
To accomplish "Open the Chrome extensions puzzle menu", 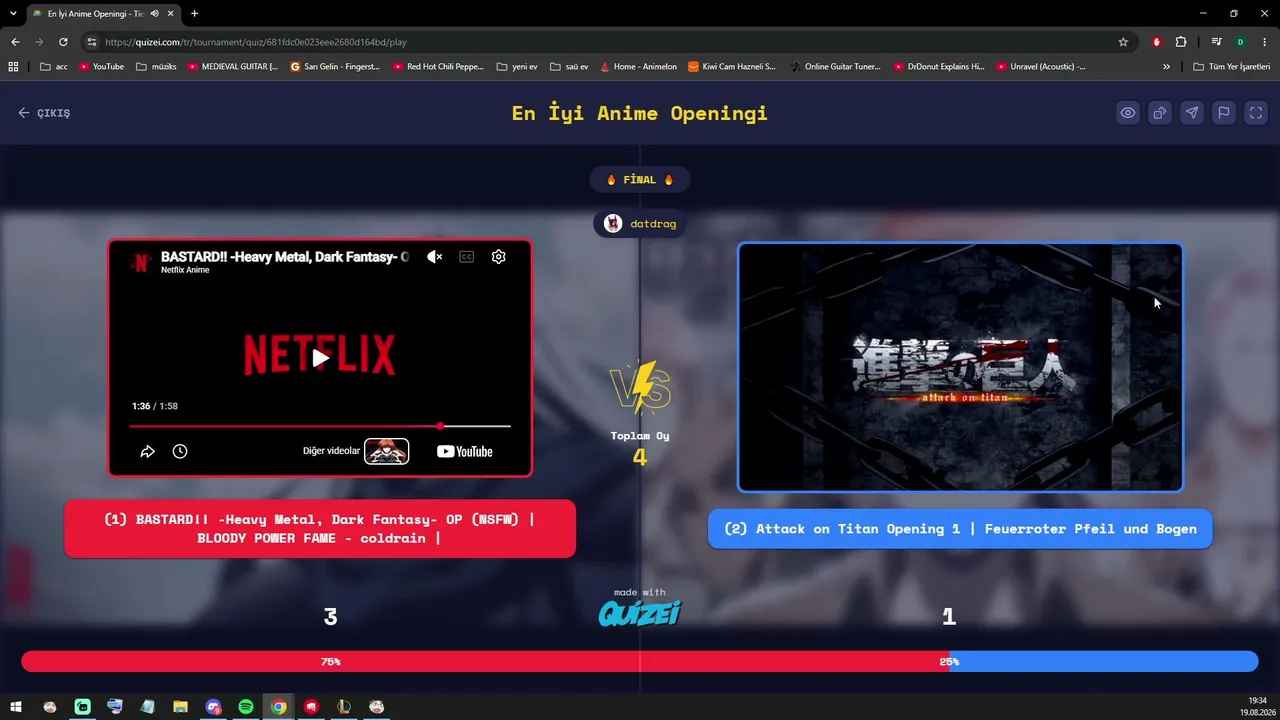I will point(1181,42).
